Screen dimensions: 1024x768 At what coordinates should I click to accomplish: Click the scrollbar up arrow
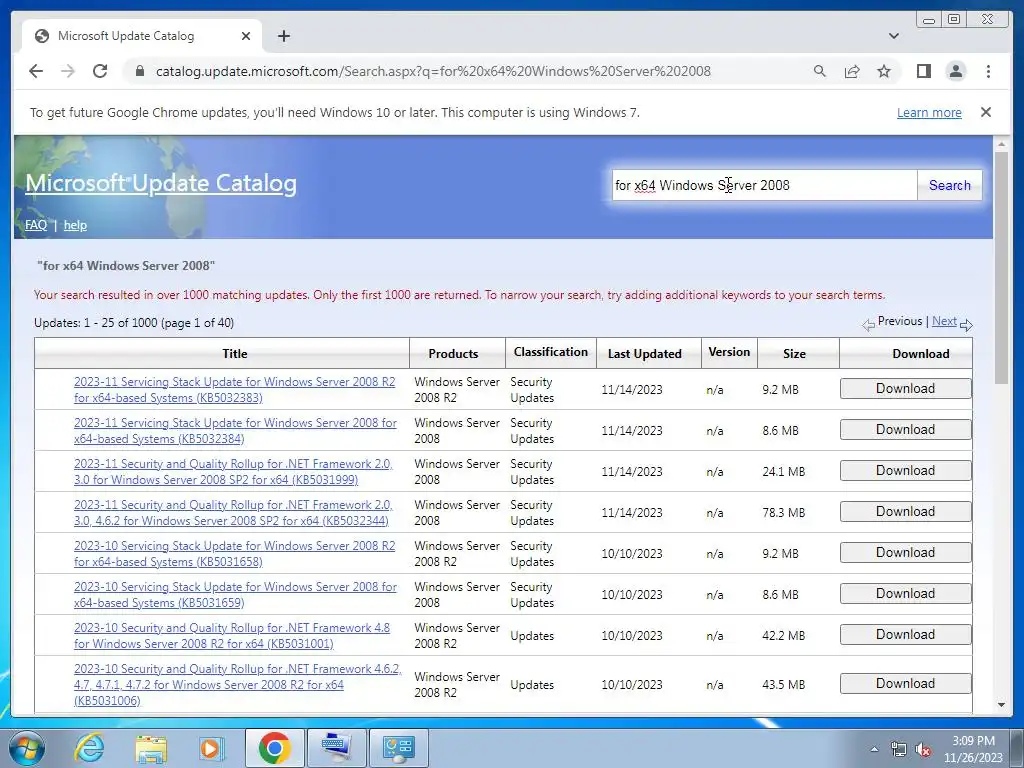1001,144
